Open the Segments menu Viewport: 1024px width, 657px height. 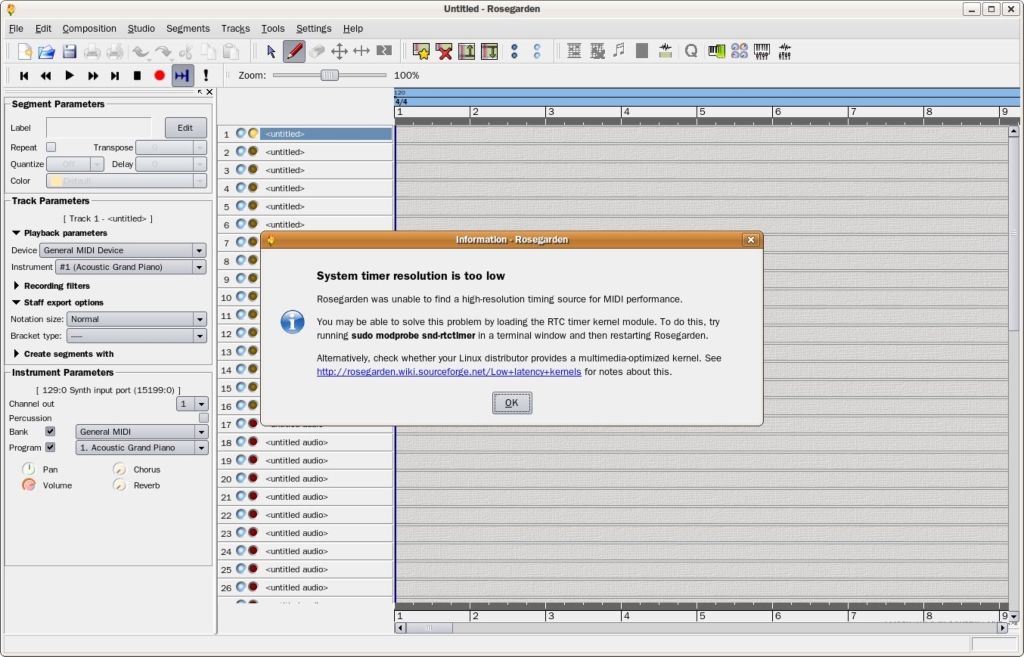188,29
